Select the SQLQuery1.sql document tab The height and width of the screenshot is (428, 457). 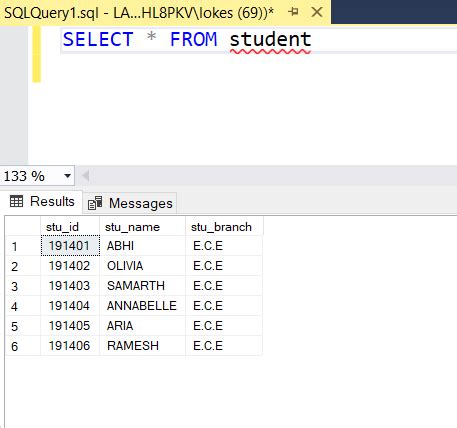[139, 13]
